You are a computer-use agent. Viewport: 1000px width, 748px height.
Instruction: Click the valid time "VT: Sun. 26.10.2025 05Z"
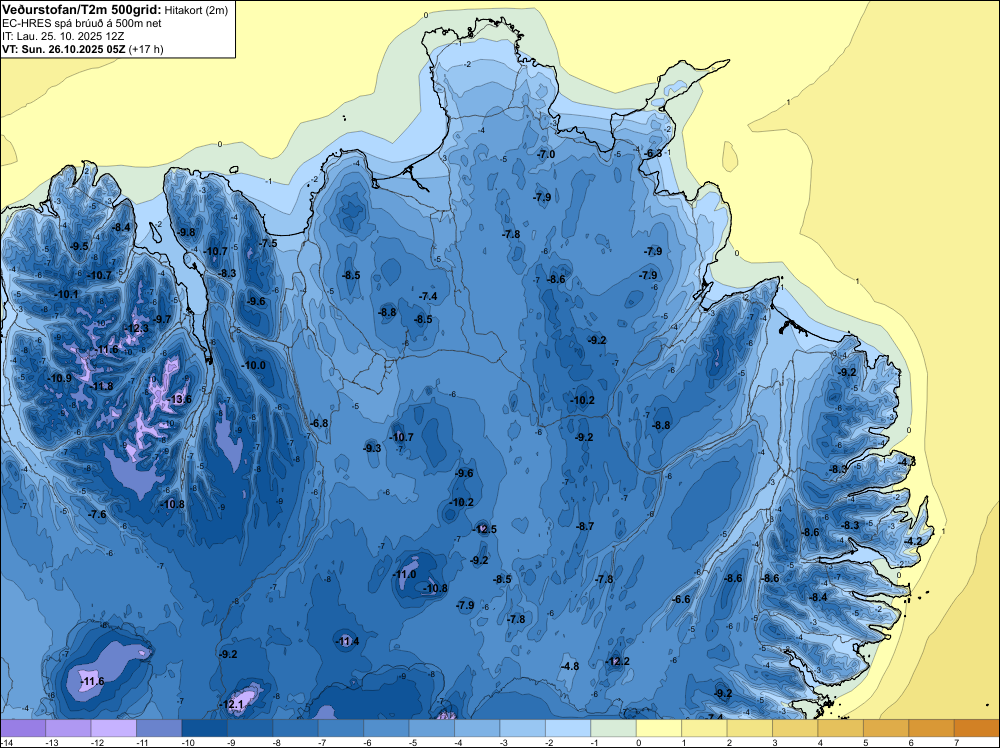[x=64, y=49]
